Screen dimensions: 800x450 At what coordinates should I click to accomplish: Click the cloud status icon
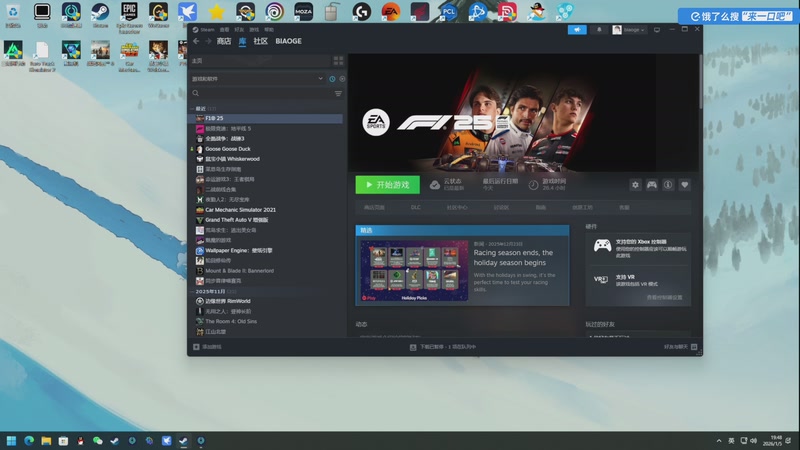(435, 185)
